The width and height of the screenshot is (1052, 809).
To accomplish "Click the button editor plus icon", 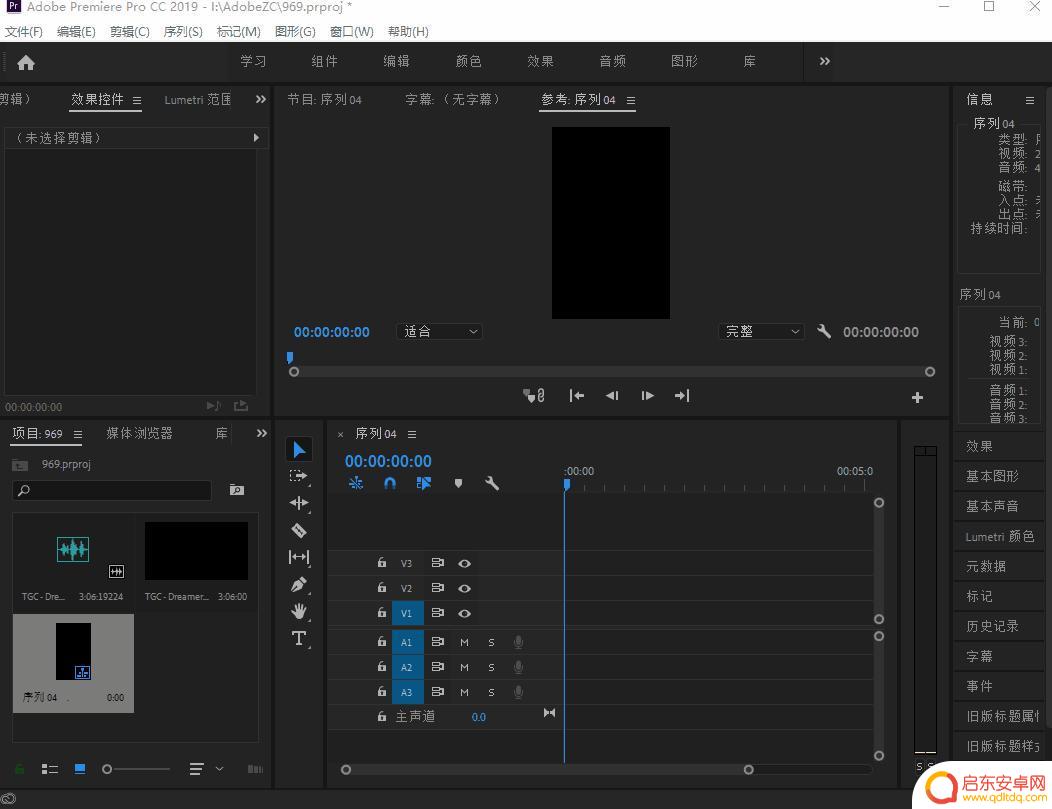I will coord(917,397).
